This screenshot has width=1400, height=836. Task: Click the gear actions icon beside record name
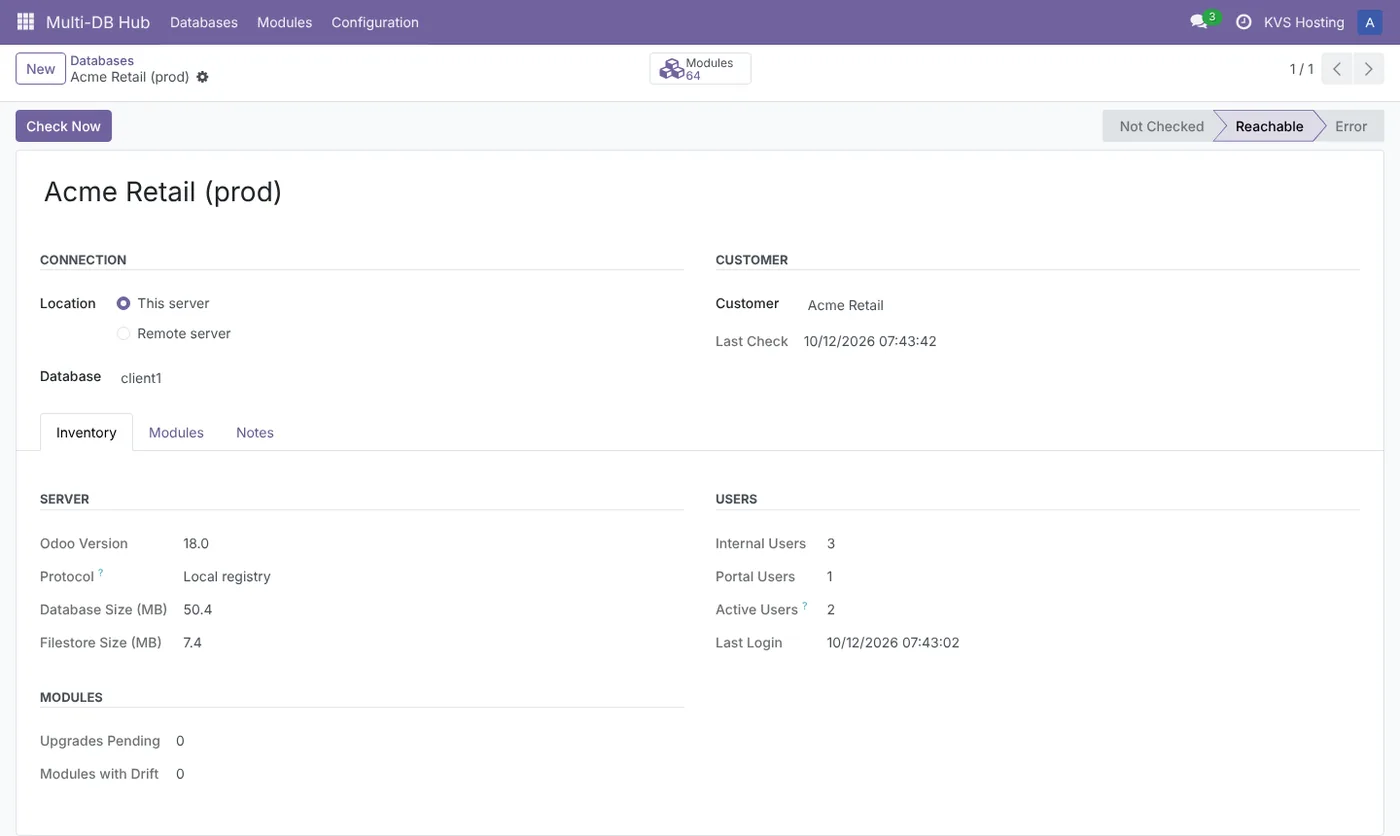203,77
